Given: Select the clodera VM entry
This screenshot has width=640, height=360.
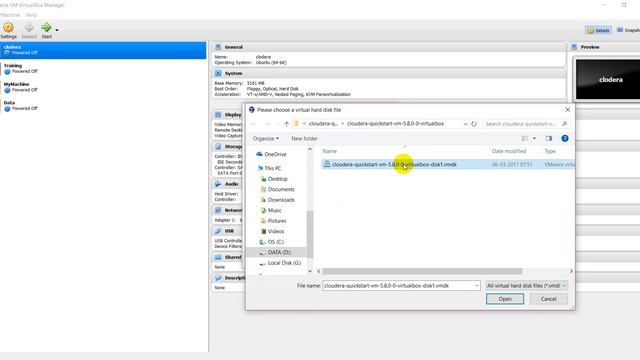Looking at the screenshot, I should tap(103, 50).
